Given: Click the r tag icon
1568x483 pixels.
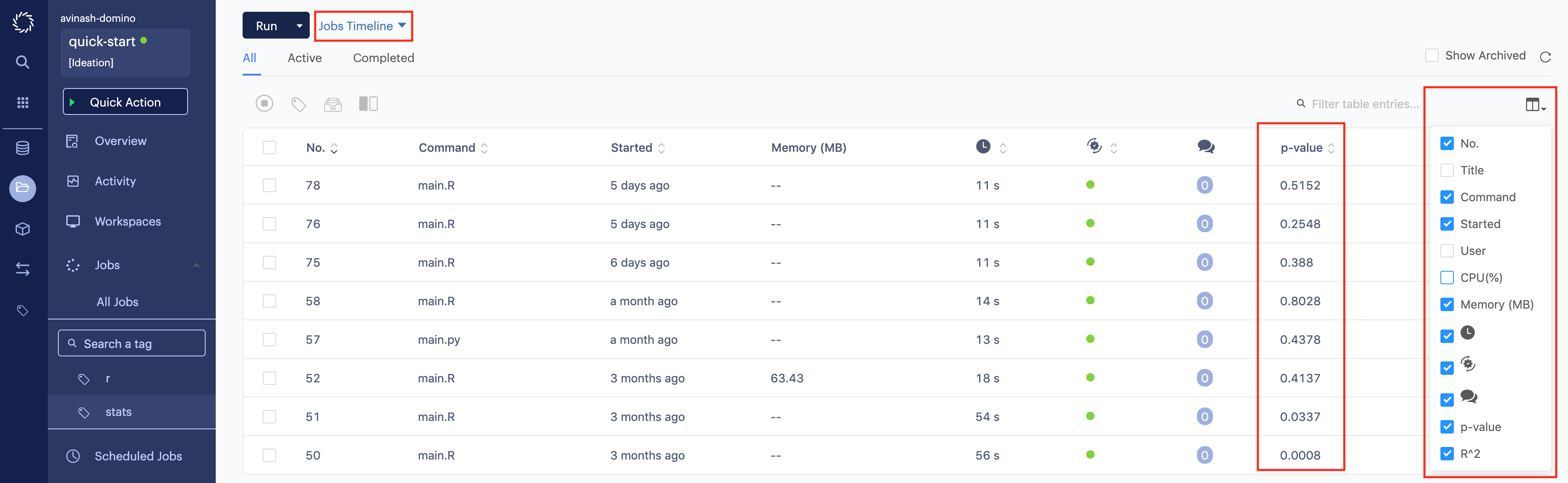Looking at the screenshot, I should tap(84, 379).
